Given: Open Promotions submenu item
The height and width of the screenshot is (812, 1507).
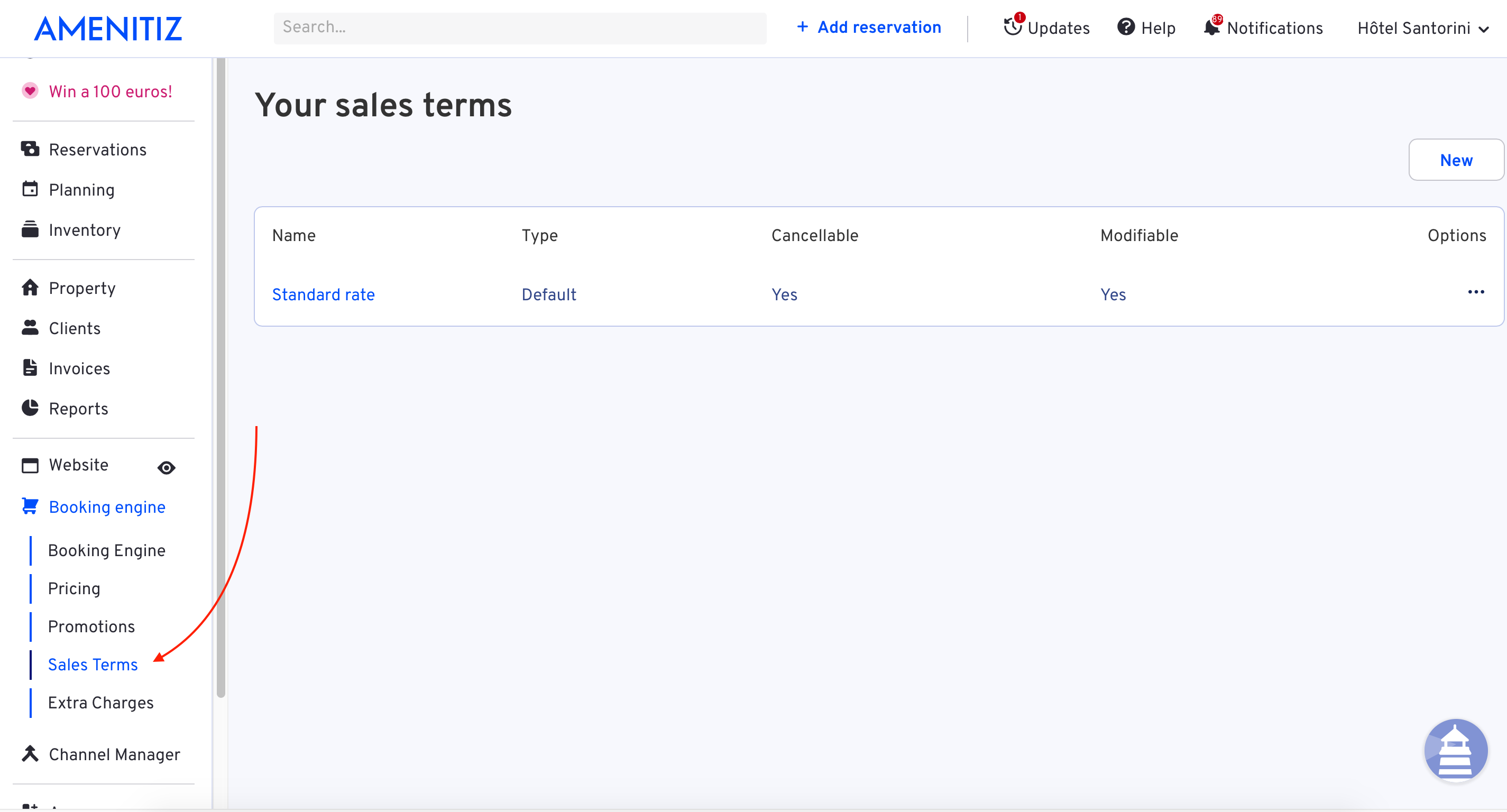Looking at the screenshot, I should [x=91, y=626].
